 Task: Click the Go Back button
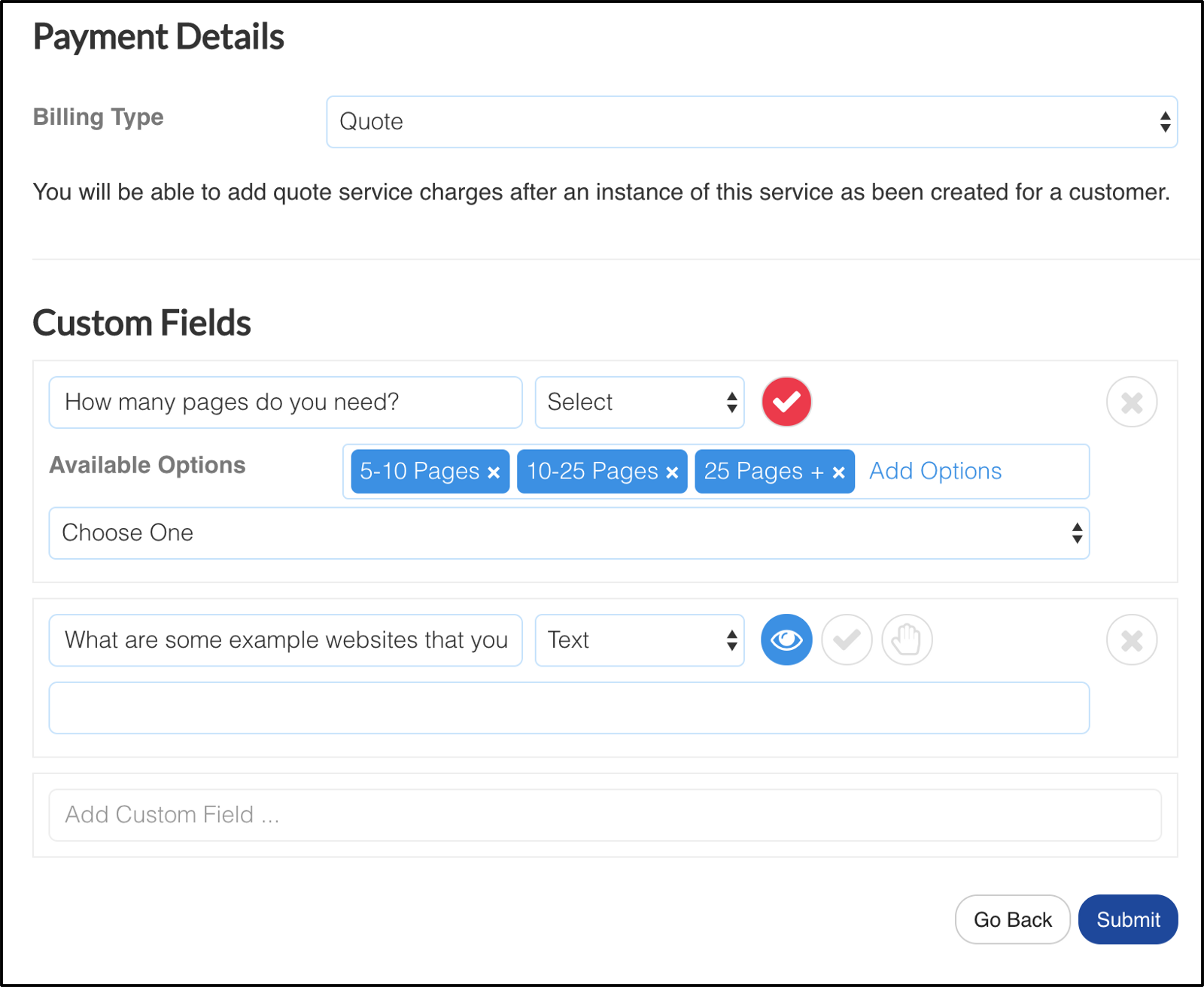(1012, 919)
